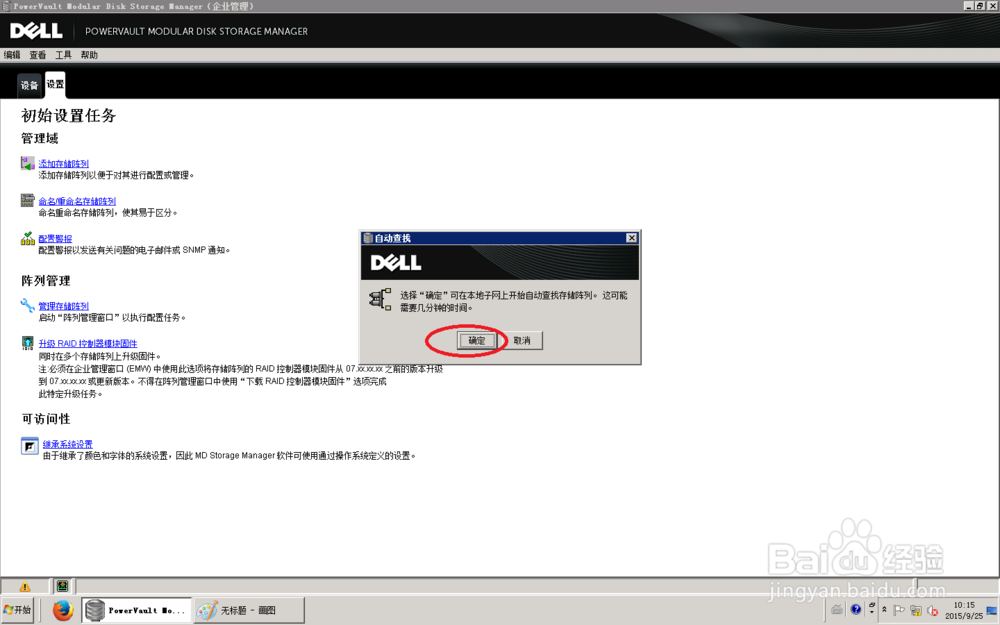Switch to the 设置 tab

(x=55, y=85)
